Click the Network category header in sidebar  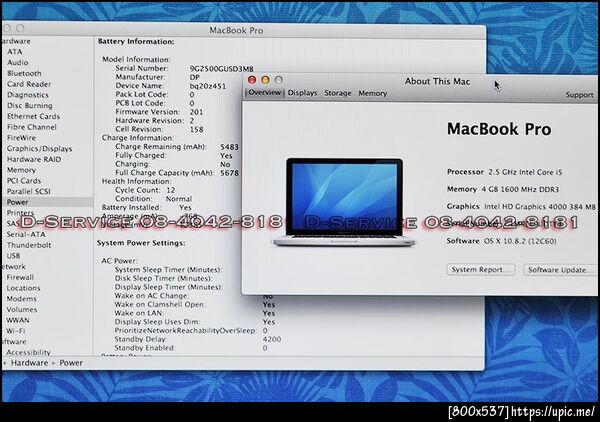pos(14,266)
